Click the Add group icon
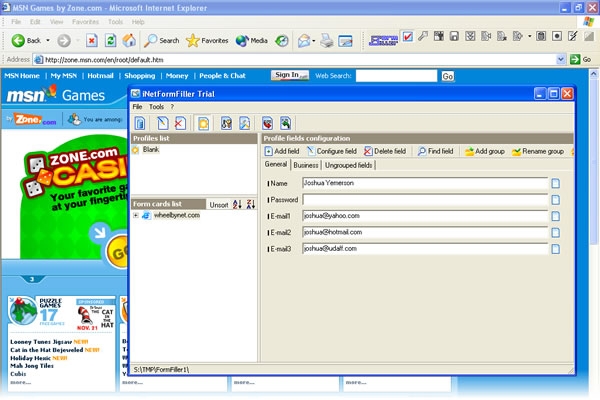 coord(468,151)
